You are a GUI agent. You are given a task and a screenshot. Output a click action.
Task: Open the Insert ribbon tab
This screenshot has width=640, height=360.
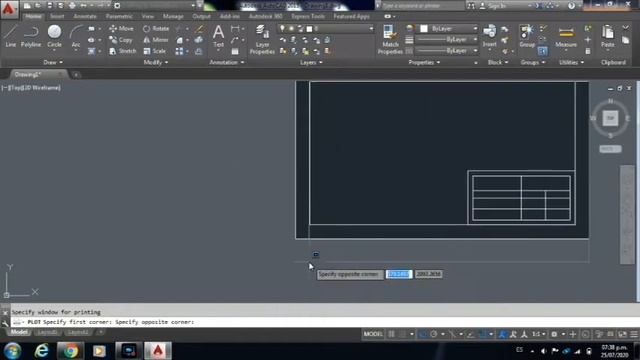[x=57, y=16]
